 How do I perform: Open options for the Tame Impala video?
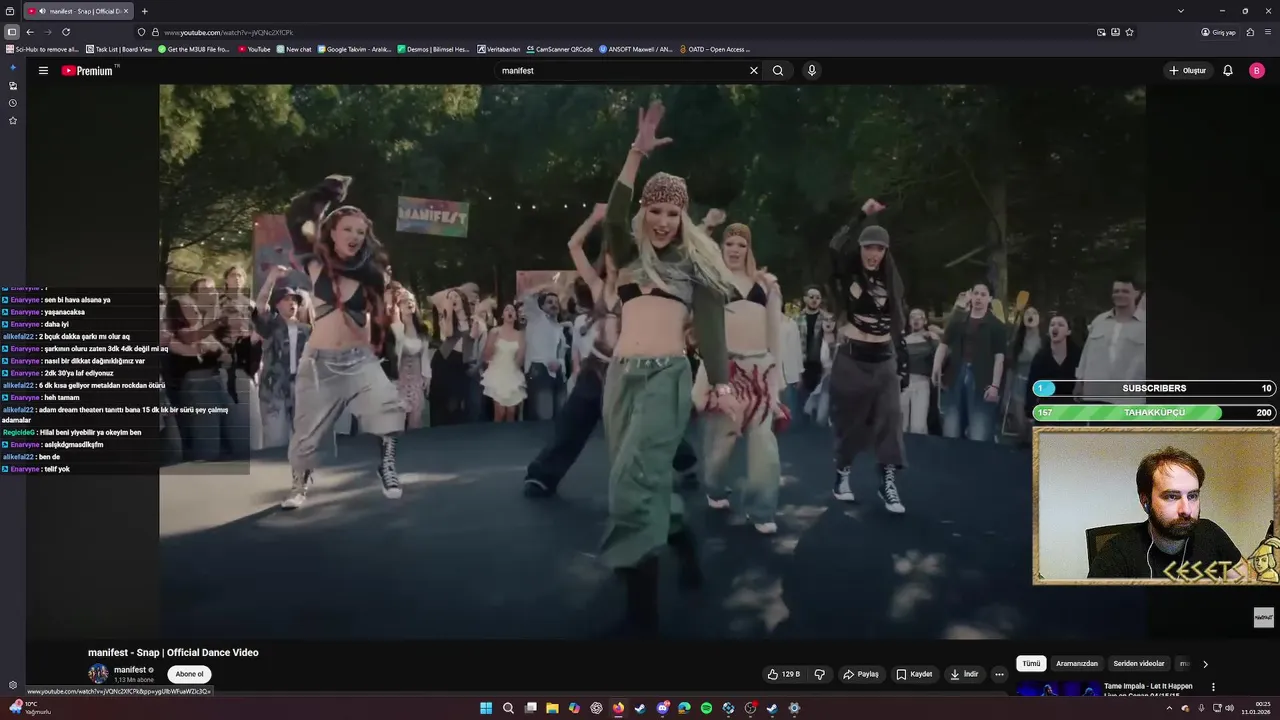1213,687
